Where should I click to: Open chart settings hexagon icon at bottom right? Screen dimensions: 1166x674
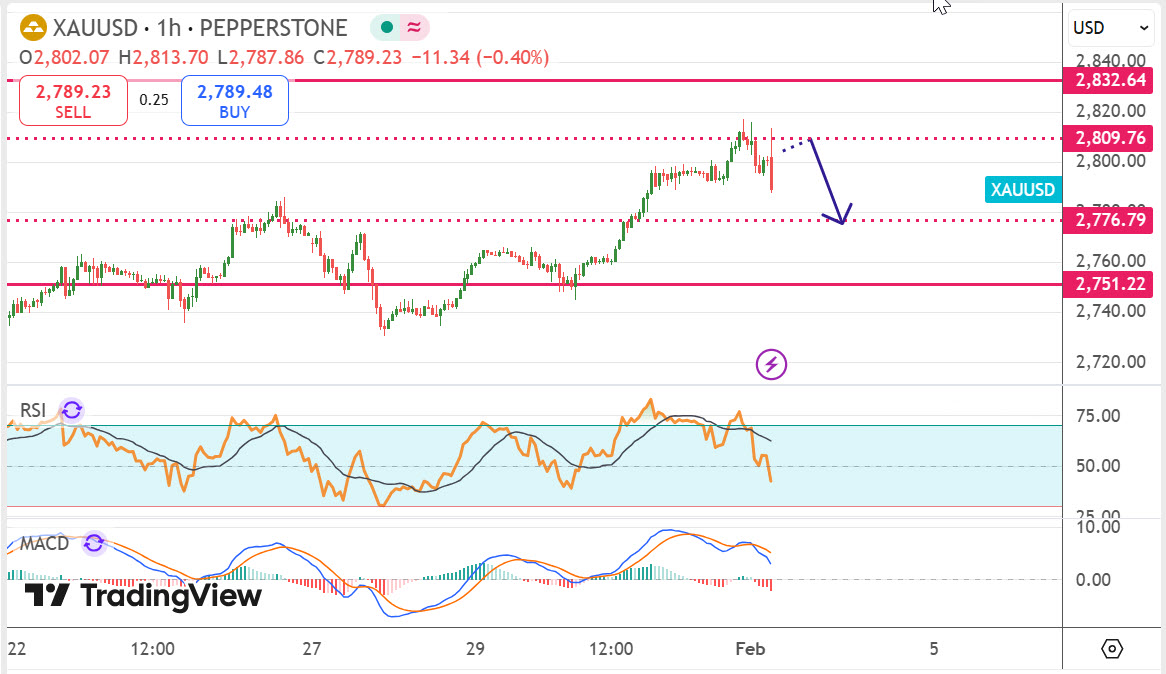point(1113,649)
